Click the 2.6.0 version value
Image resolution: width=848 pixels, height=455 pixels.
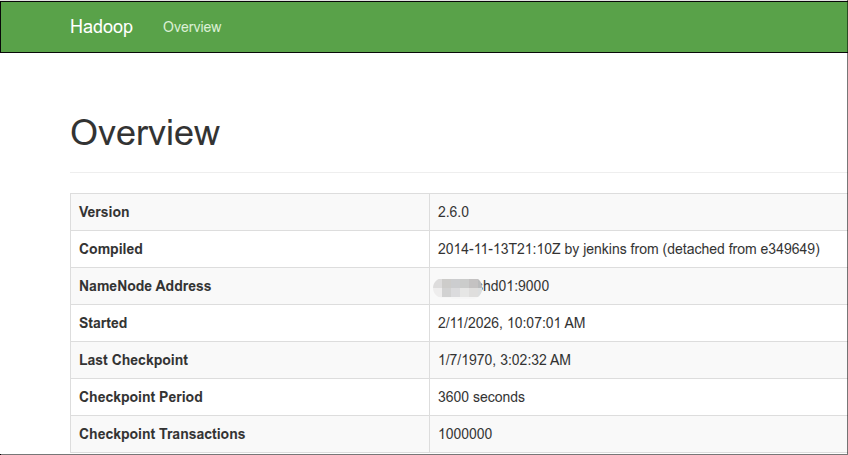pos(453,212)
